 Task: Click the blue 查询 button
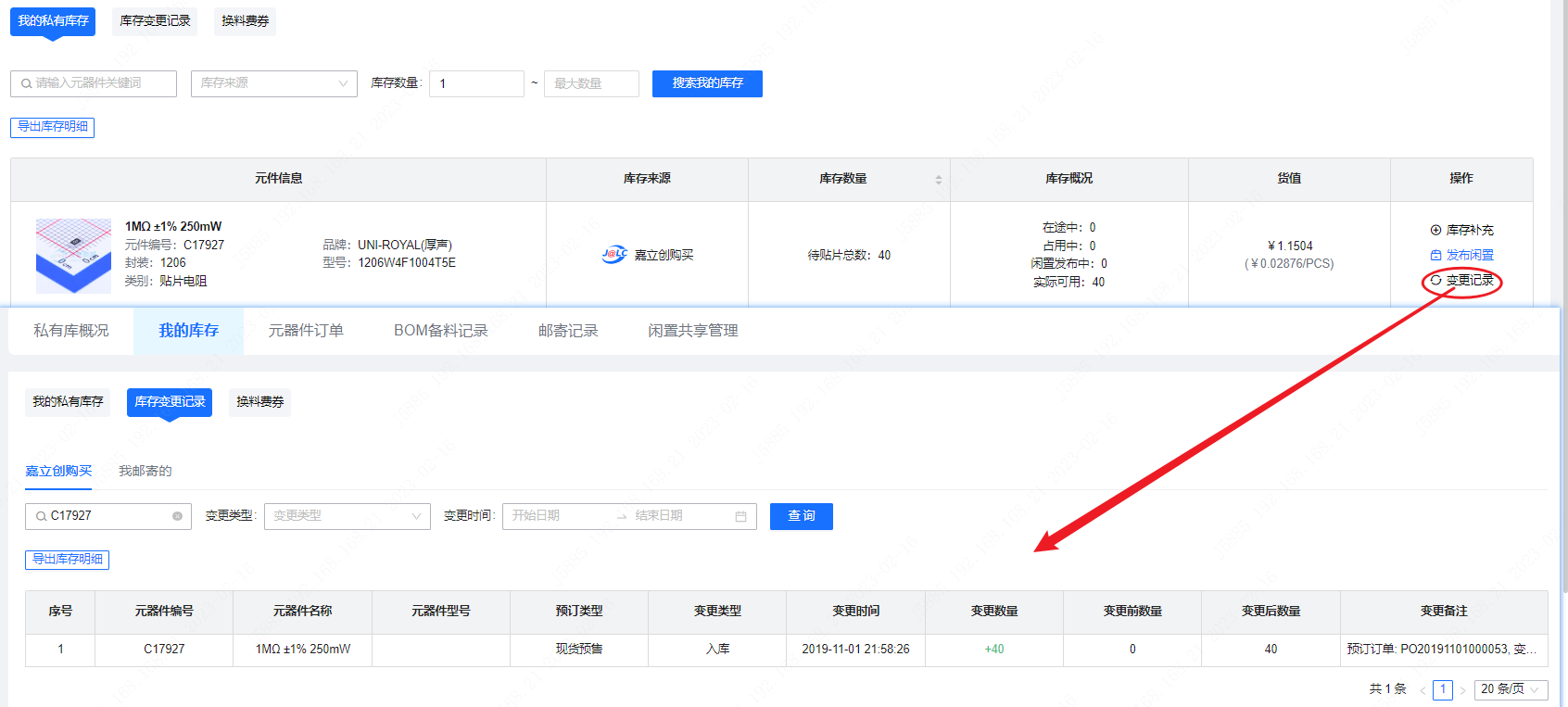pos(801,516)
